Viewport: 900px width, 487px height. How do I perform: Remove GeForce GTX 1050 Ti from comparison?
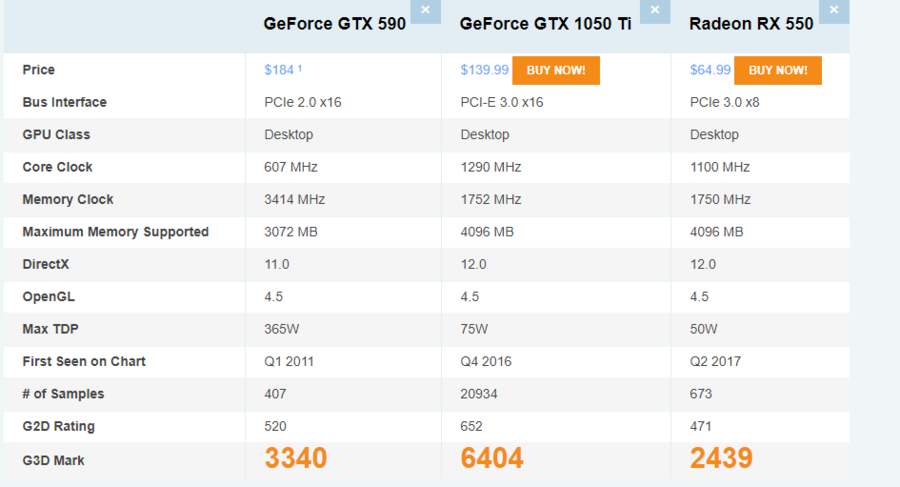[x=655, y=10]
